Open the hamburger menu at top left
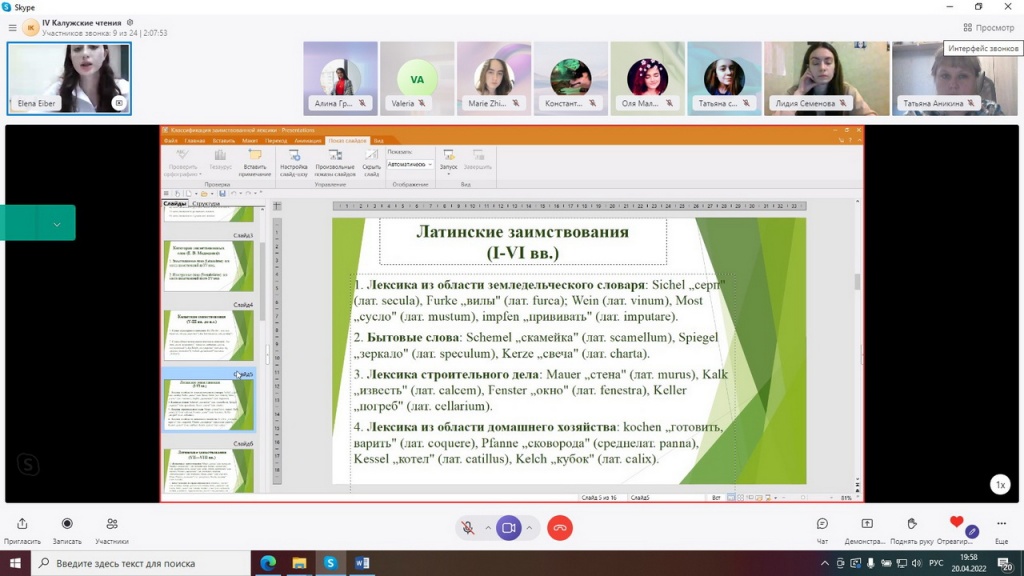 pyautogui.click(x=12, y=28)
